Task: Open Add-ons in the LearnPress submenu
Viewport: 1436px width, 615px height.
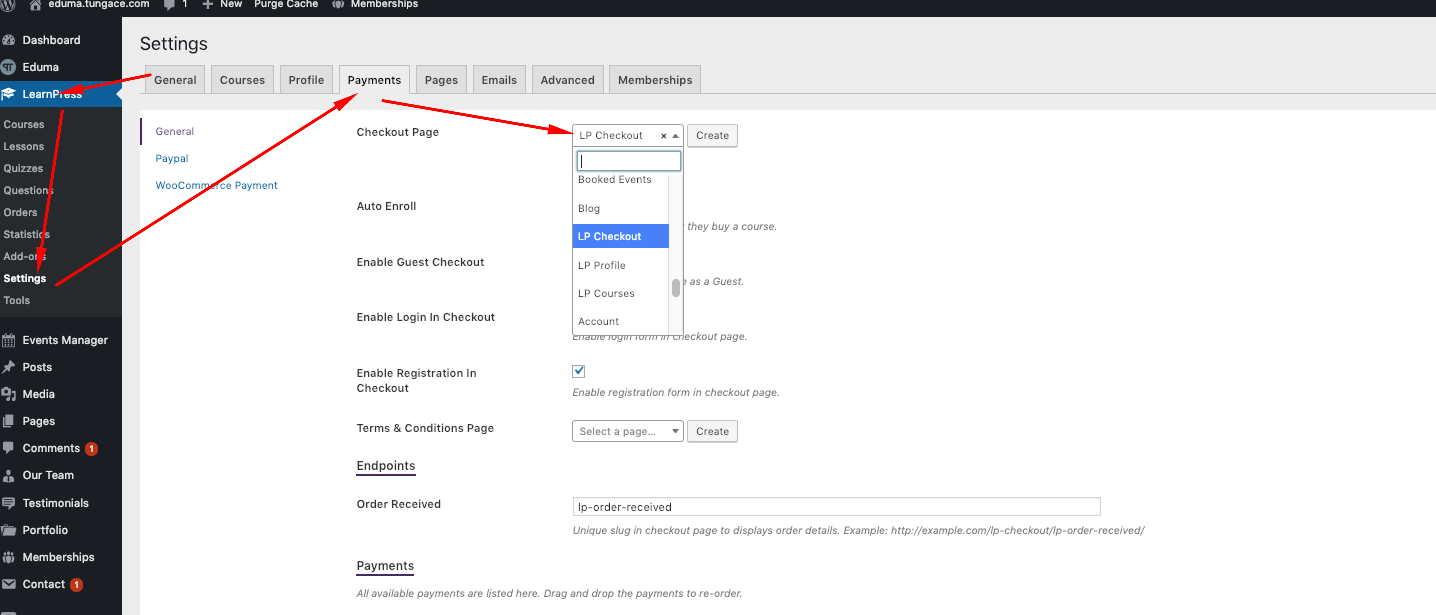Action: click(x=25, y=257)
